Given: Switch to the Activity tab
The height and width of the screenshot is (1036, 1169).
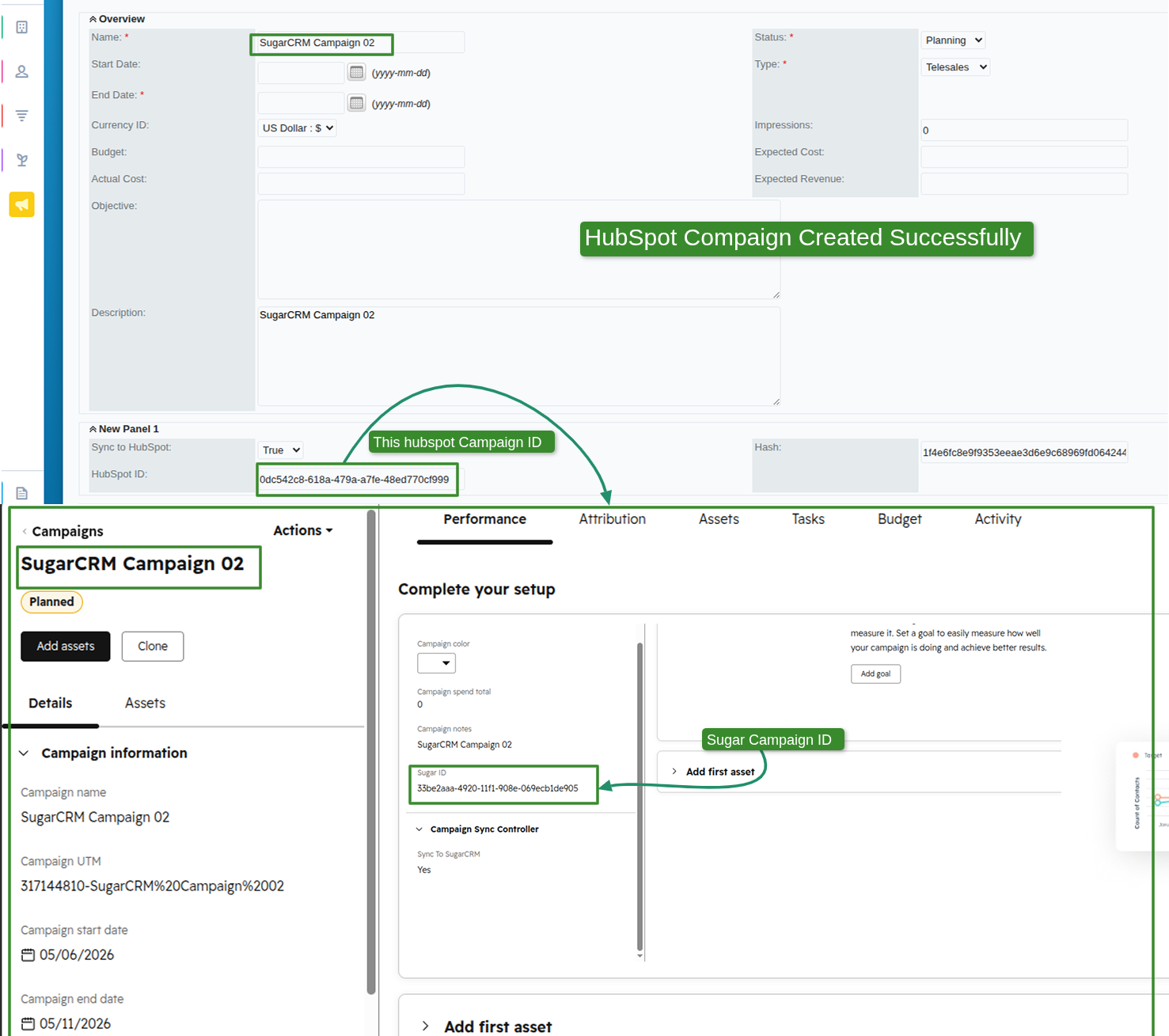Looking at the screenshot, I should pos(998,519).
